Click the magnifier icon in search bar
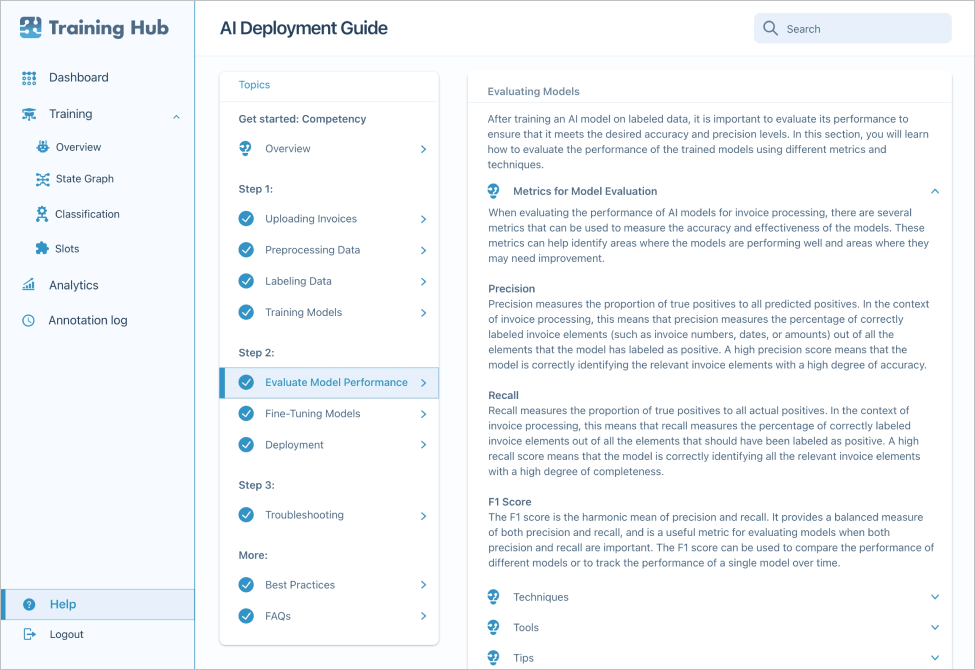This screenshot has width=975, height=670. click(x=770, y=29)
